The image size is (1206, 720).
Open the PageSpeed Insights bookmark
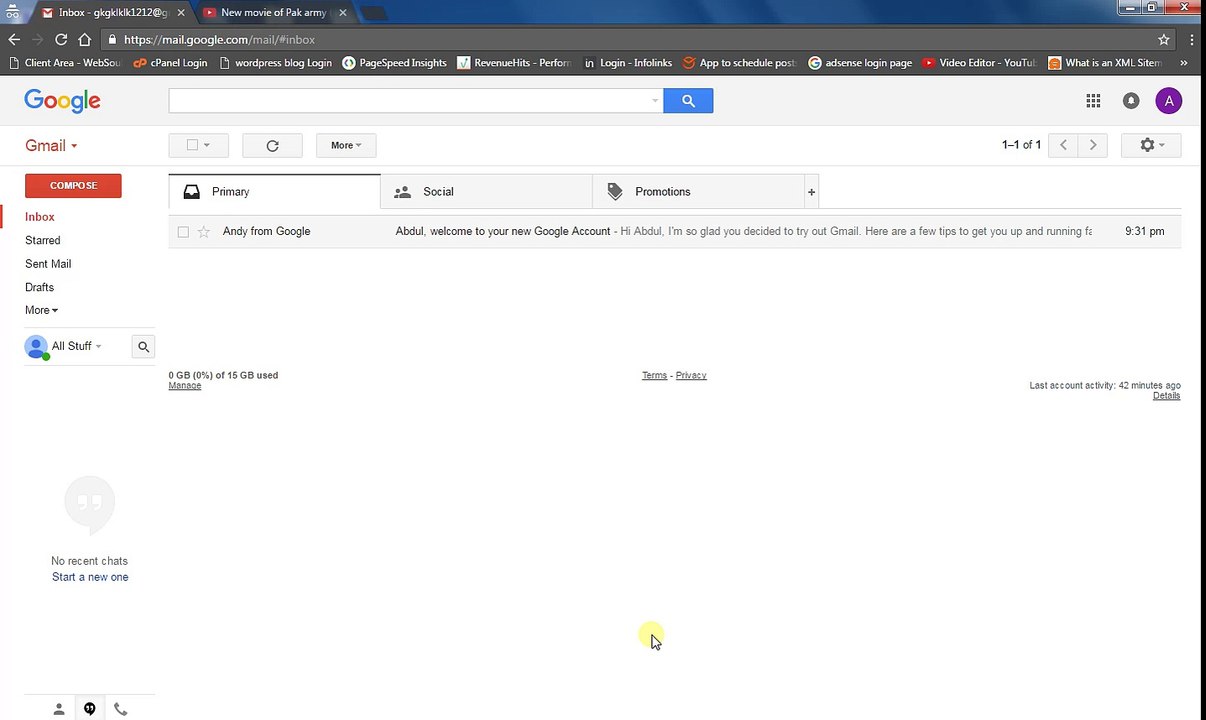click(394, 62)
